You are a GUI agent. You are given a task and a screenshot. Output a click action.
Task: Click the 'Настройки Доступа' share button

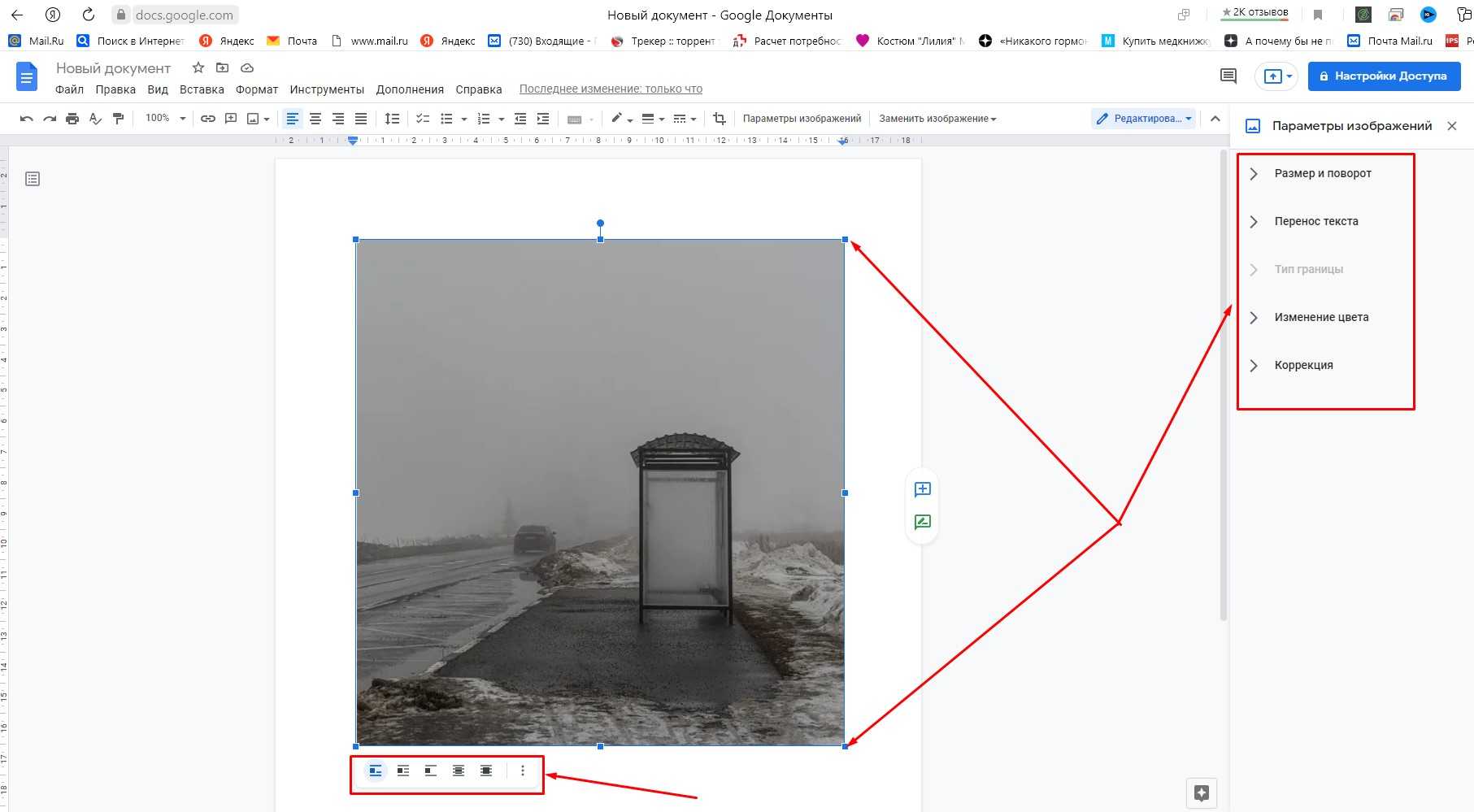[x=1384, y=76]
